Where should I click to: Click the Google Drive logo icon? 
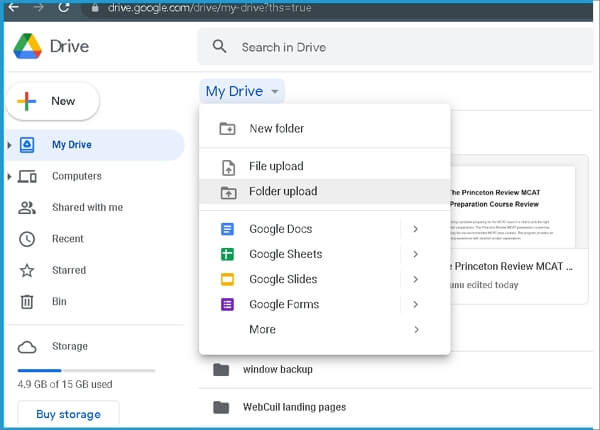pos(29,46)
